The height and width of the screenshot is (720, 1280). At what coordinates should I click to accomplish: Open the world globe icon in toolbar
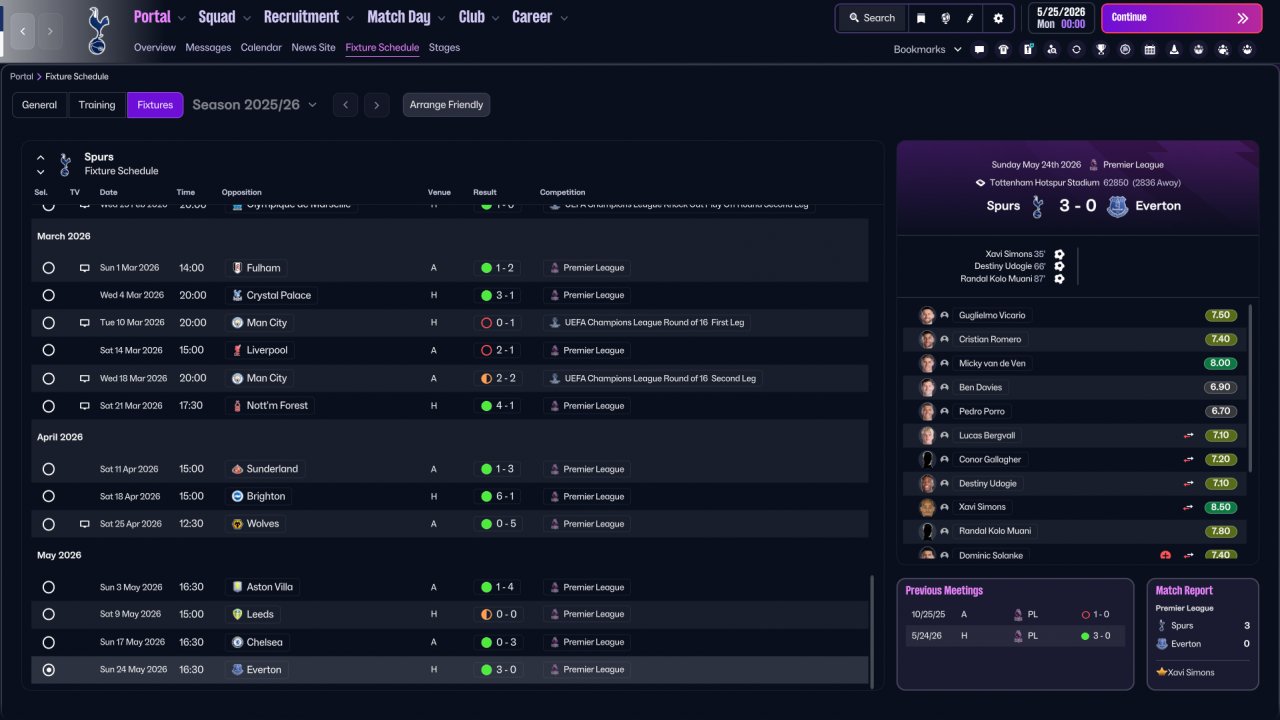point(945,18)
